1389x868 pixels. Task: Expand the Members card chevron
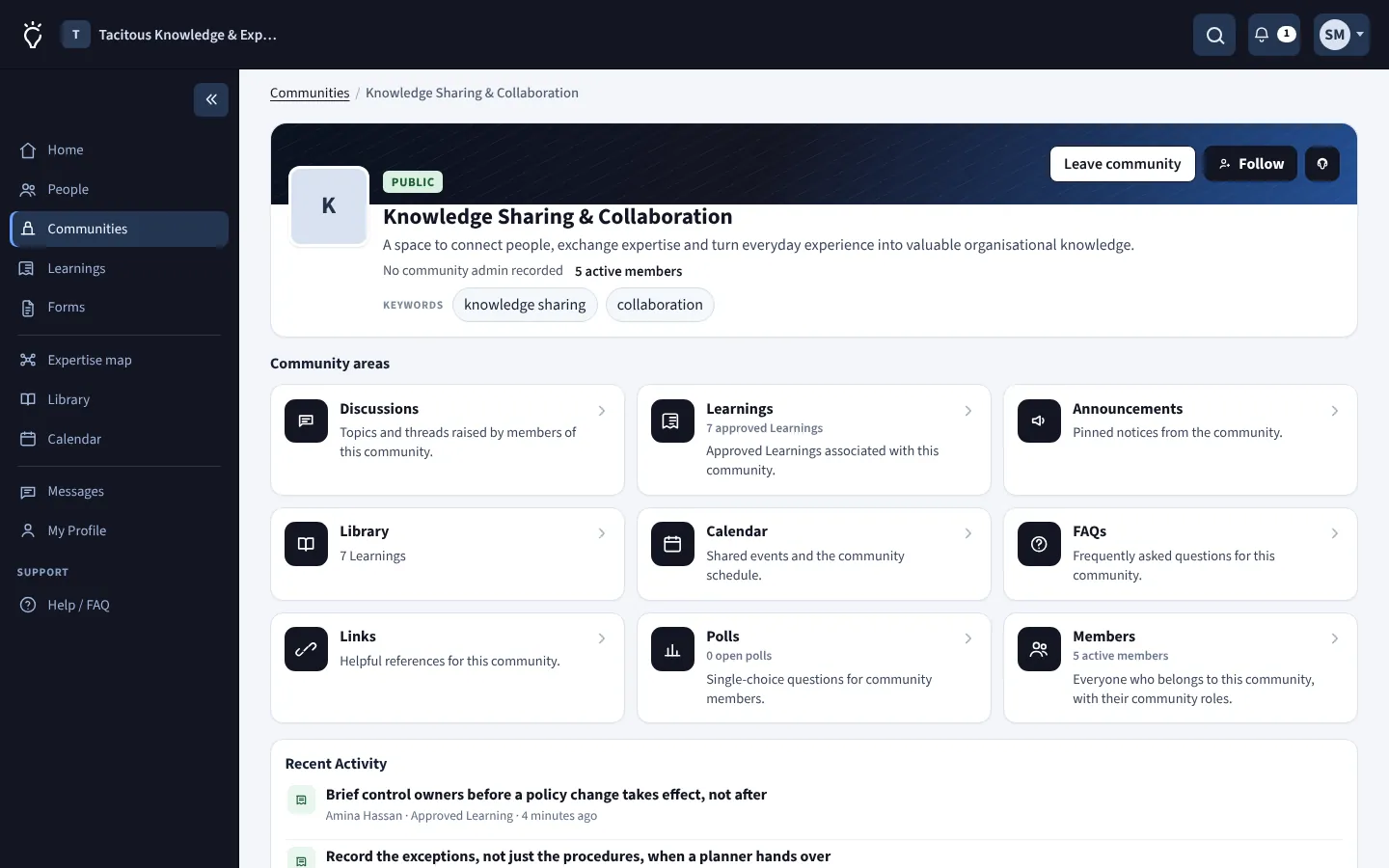pos(1335,638)
